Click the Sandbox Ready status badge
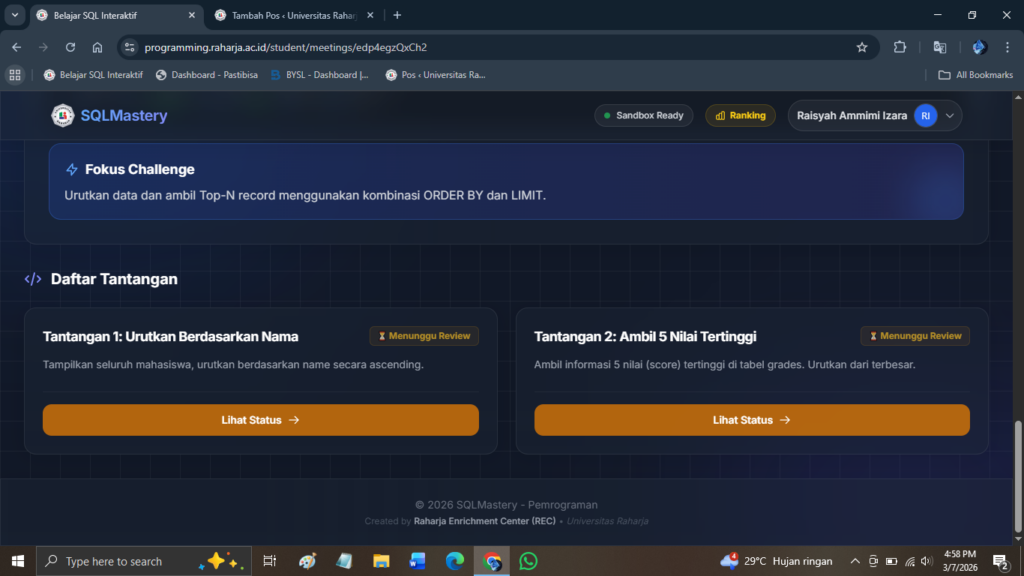The height and width of the screenshot is (576, 1024). [643, 116]
